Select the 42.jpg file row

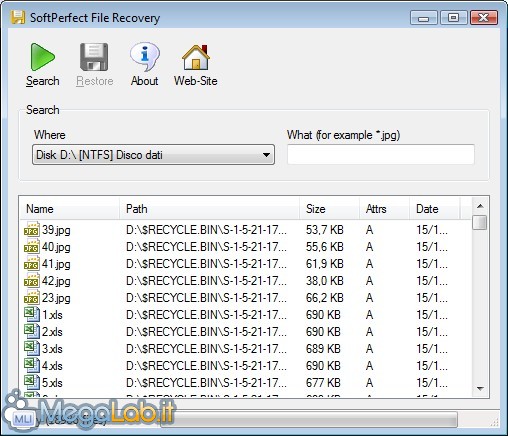(x=246, y=281)
